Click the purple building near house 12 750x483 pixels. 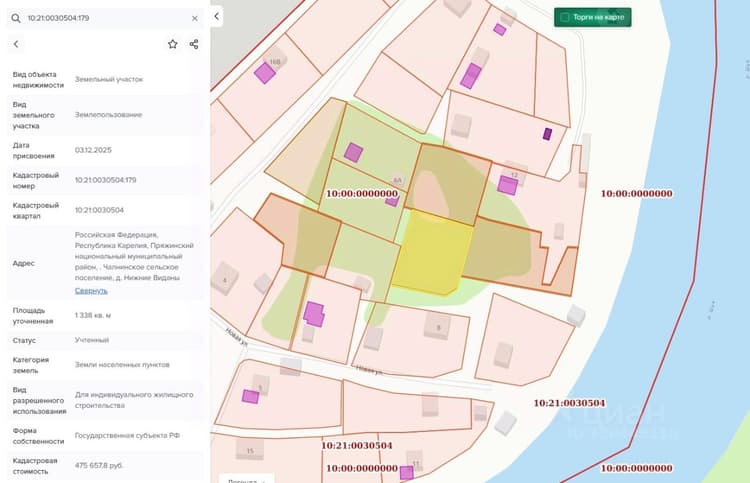point(507,185)
